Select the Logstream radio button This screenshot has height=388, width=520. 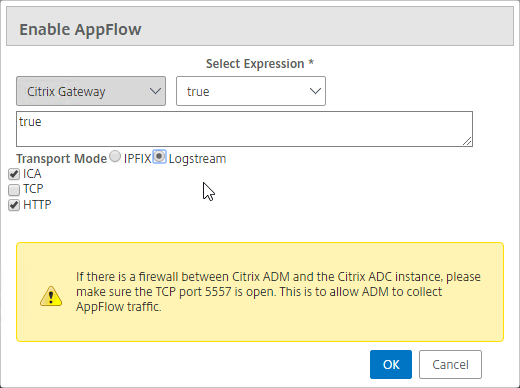tap(159, 156)
